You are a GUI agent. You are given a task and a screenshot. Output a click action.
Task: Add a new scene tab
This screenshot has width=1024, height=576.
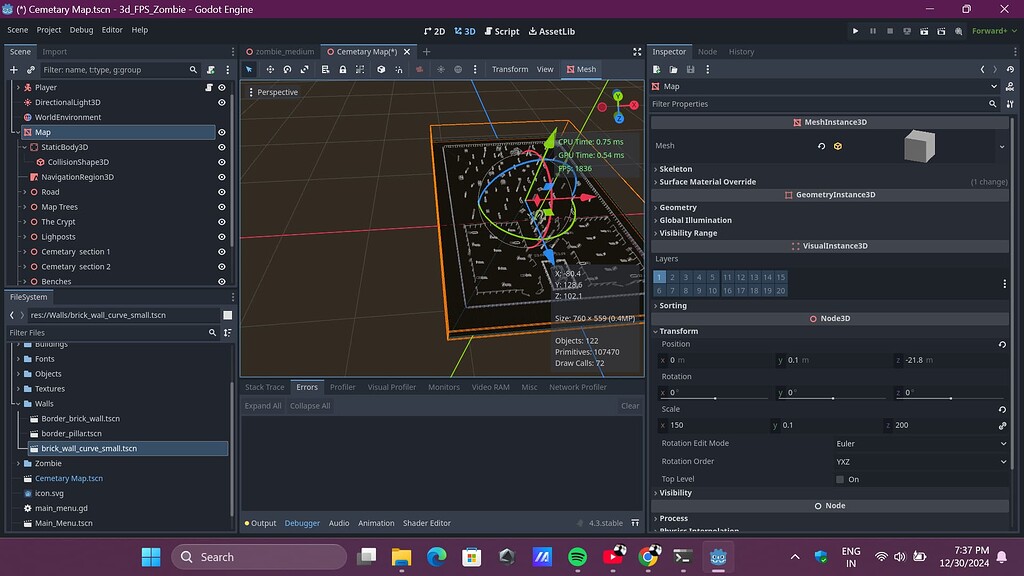426,52
